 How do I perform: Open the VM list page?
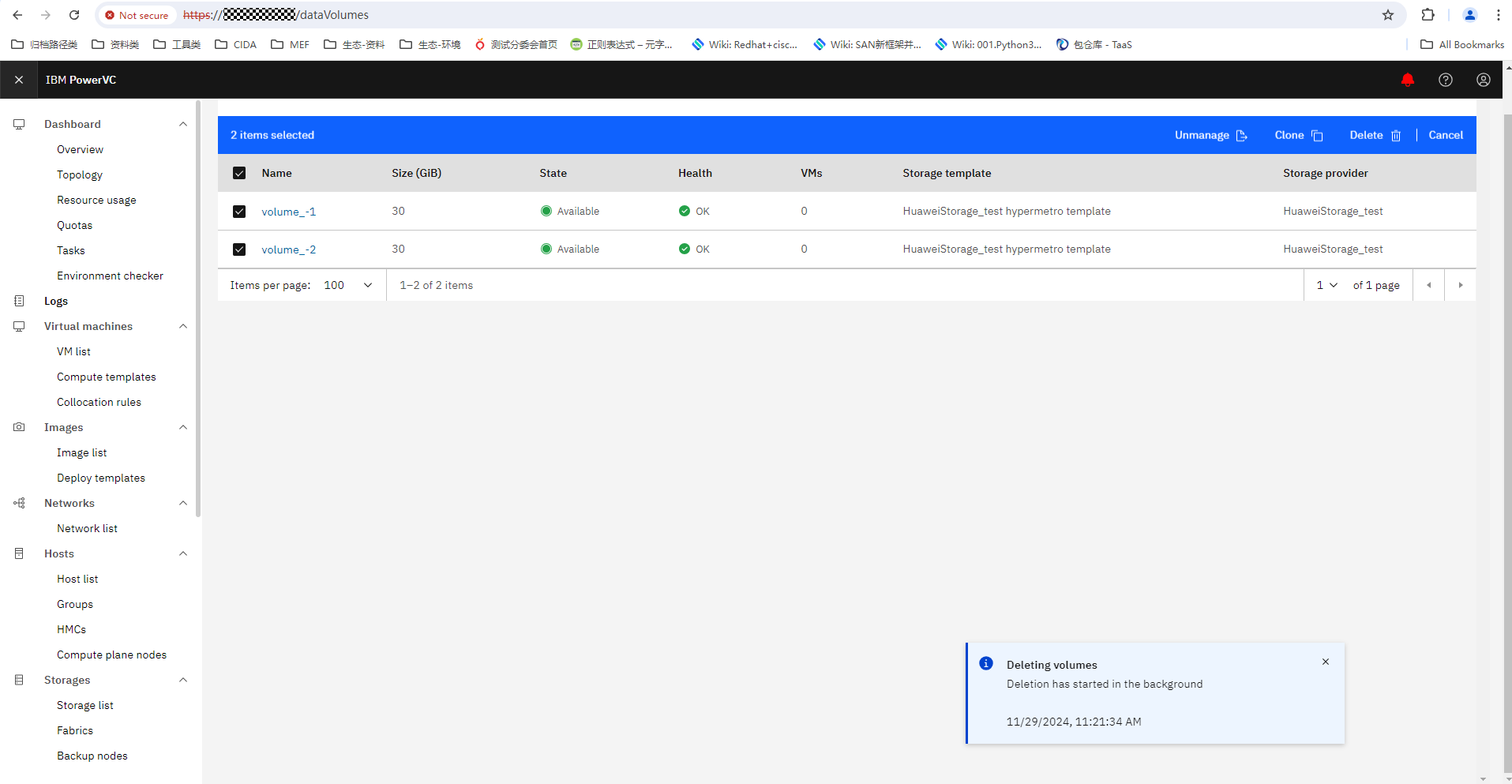tap(73, 351)
